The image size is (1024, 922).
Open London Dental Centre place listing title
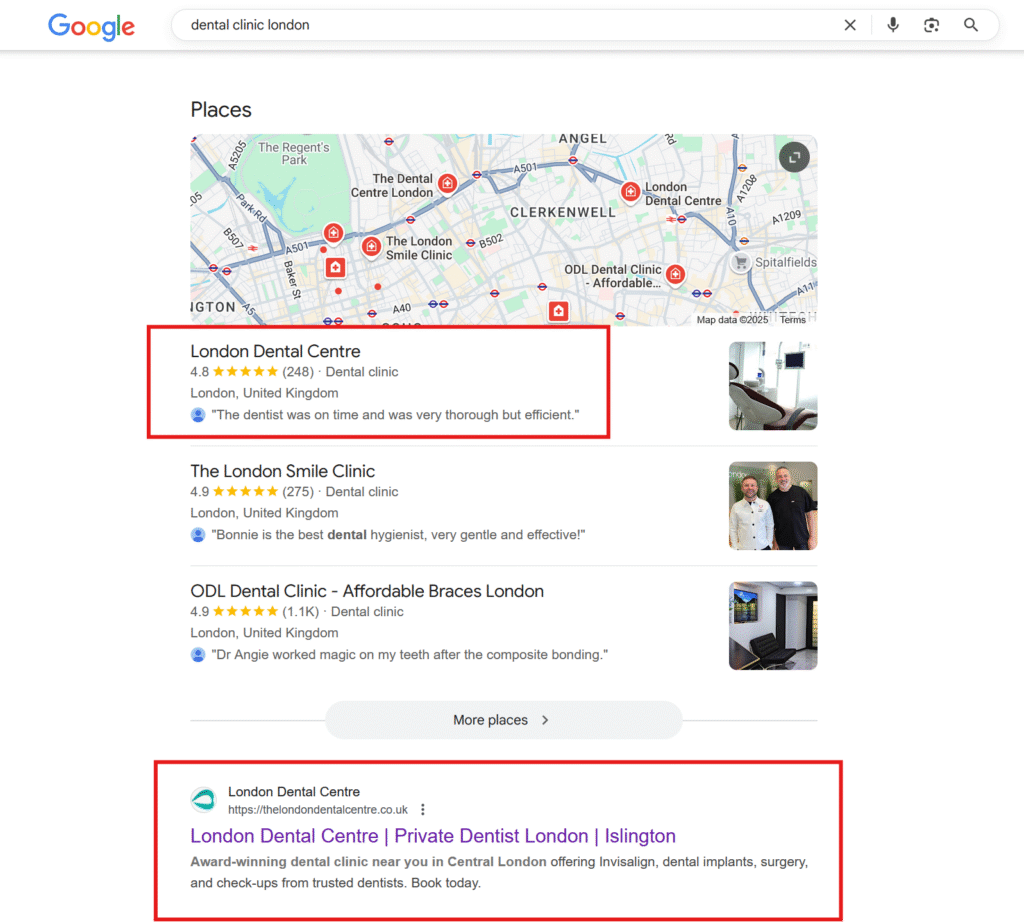275,351
